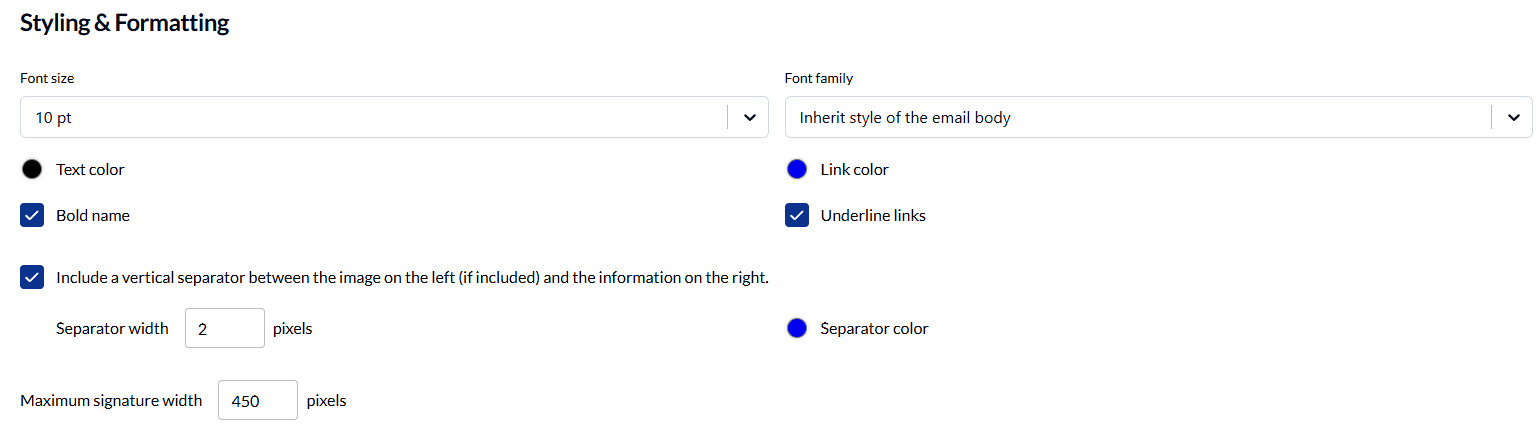Click the Underline links label text
Image resolution: width=1538 pixels, height=439 pixels.
[872, 215]
